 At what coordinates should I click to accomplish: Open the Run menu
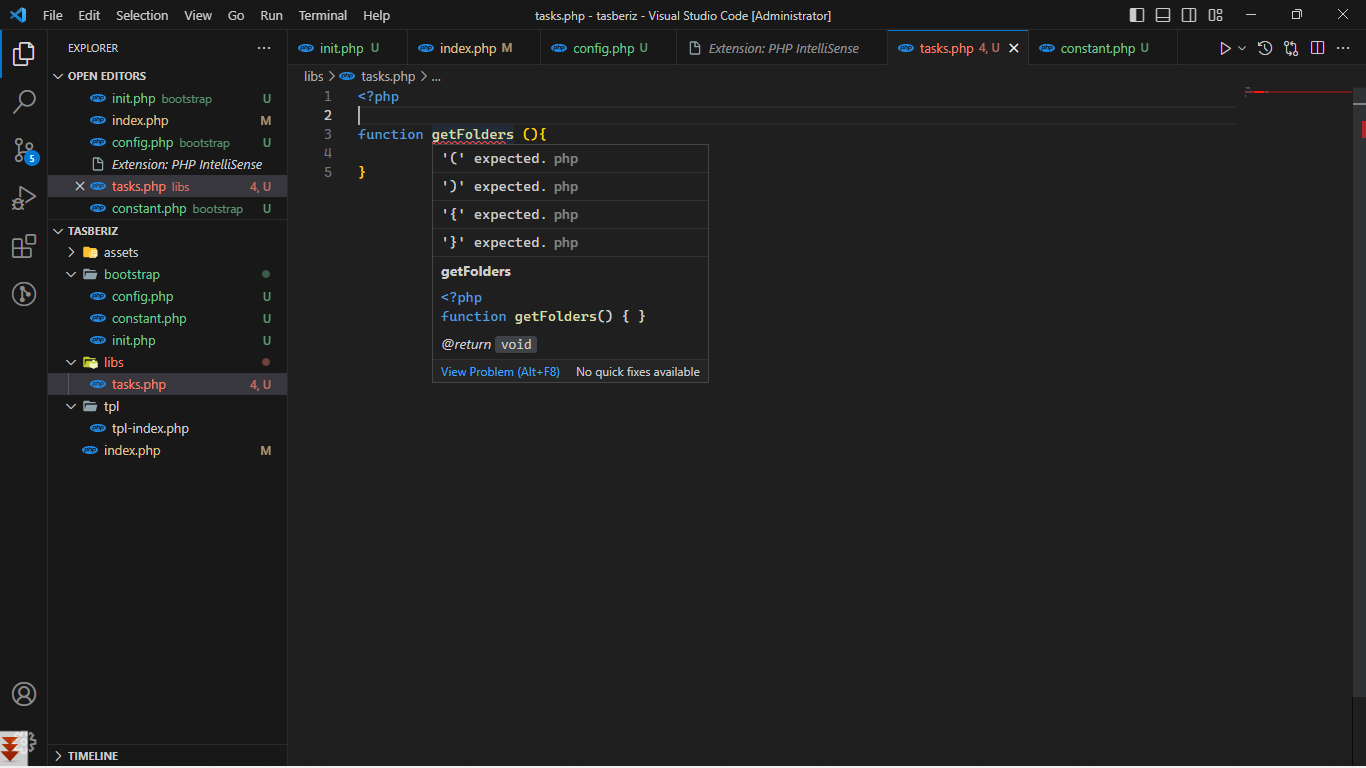(x=271, y=15)
